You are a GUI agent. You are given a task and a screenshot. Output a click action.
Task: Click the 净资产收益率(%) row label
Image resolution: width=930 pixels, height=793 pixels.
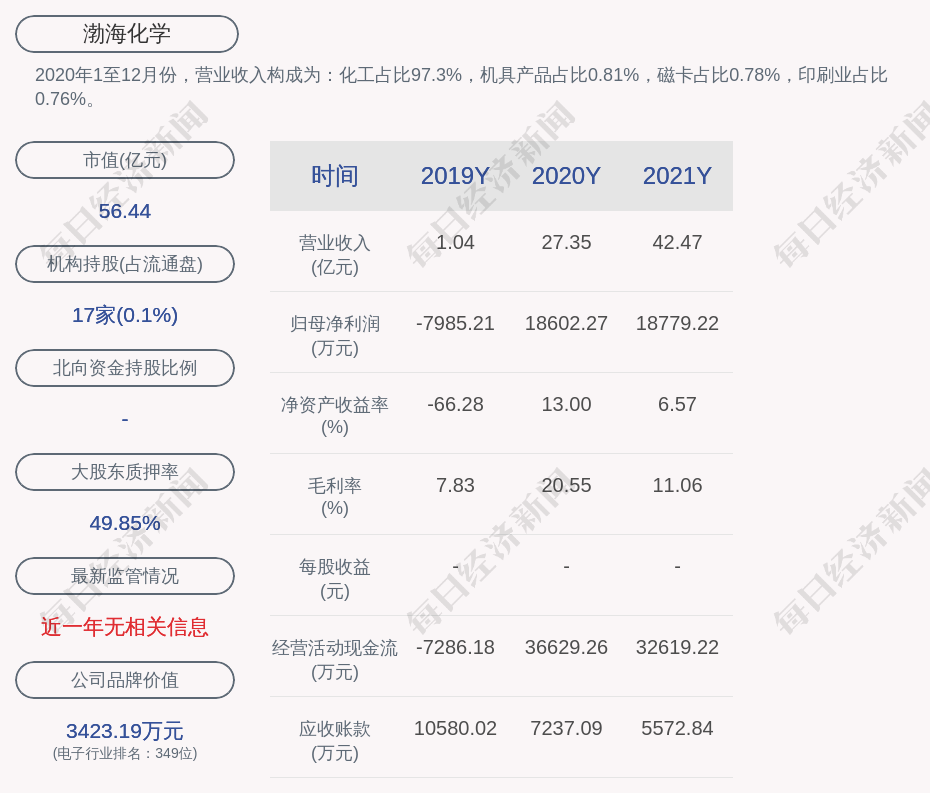(335, 416)
